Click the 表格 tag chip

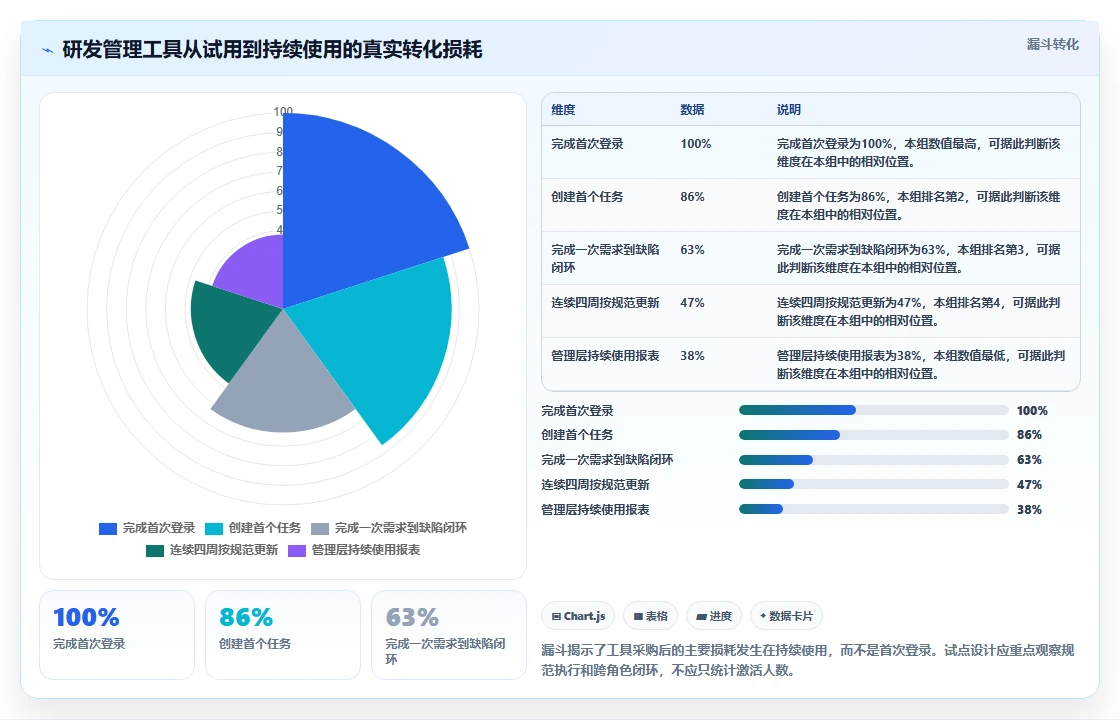click(x=650, y=616)
